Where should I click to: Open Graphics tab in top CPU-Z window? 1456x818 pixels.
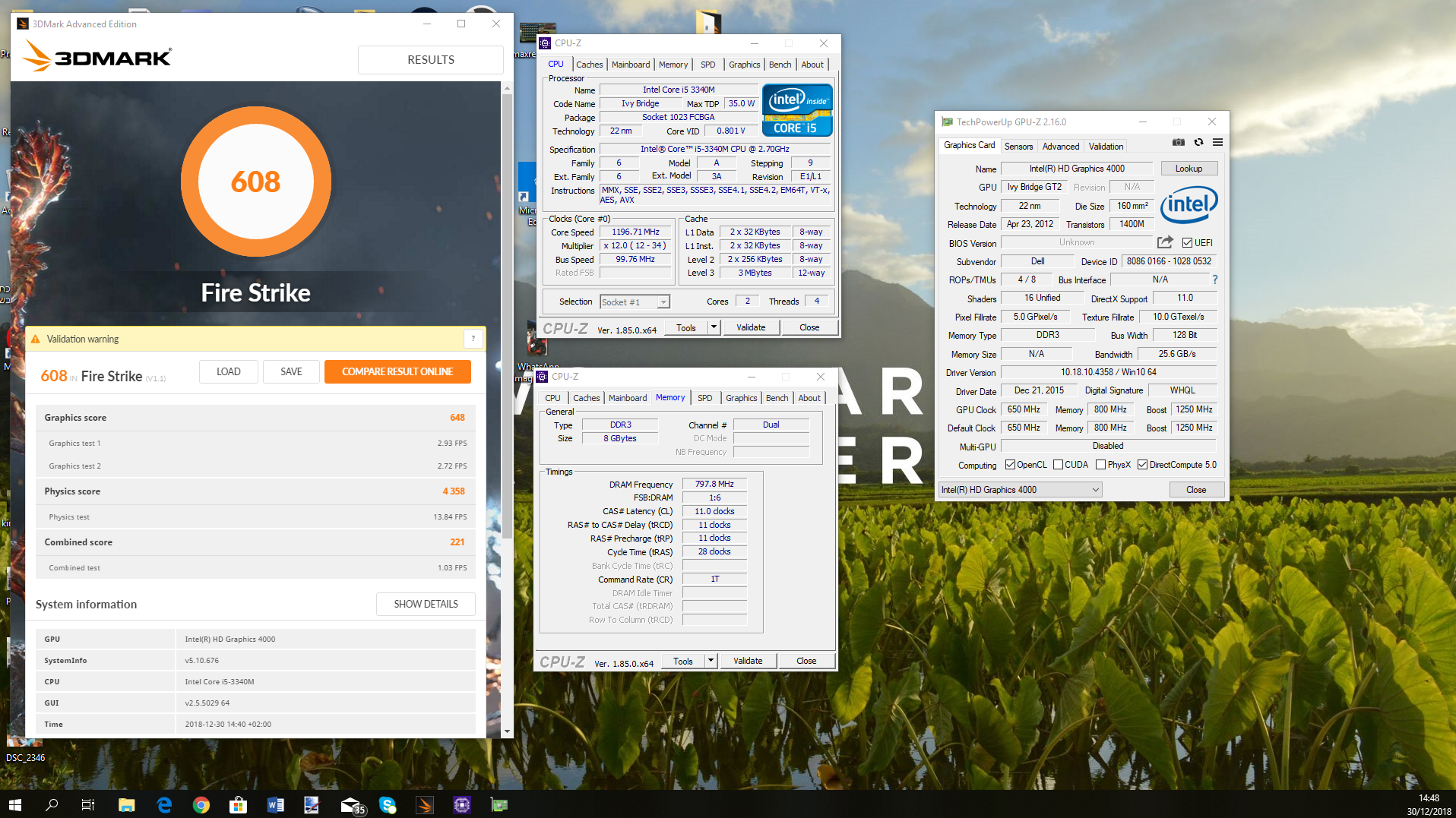click(x=744, y=65)
